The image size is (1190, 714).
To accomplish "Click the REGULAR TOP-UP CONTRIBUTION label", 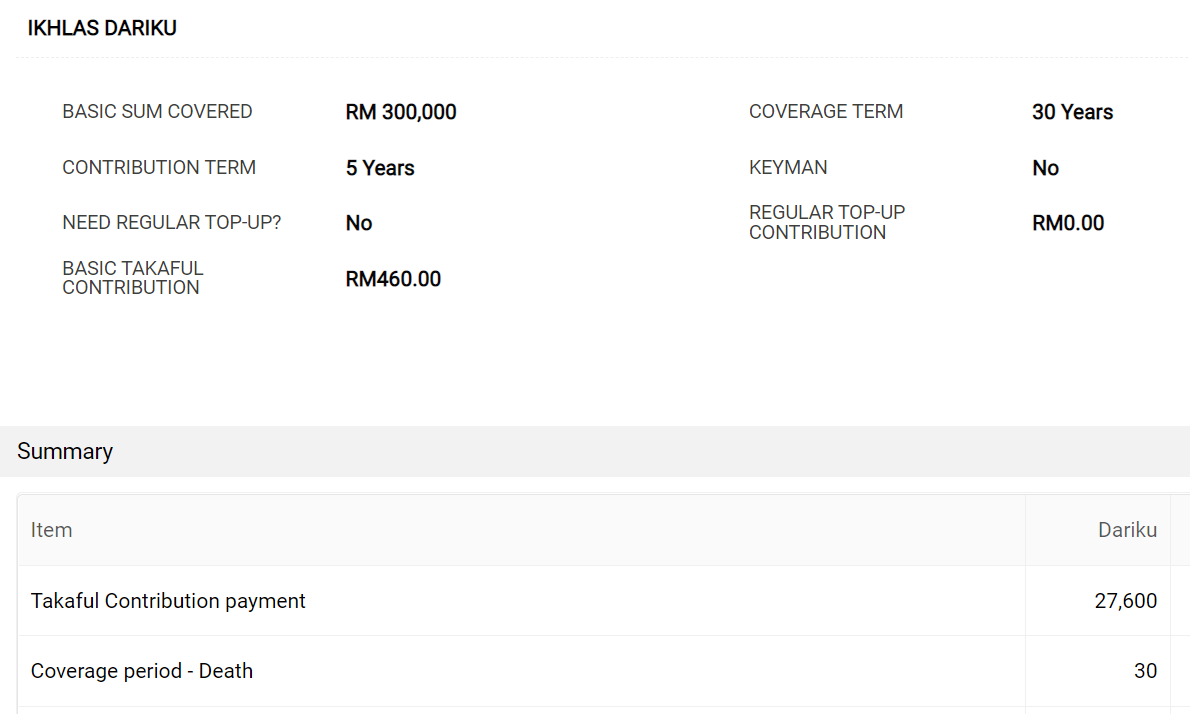I will [x=827, y=222].
